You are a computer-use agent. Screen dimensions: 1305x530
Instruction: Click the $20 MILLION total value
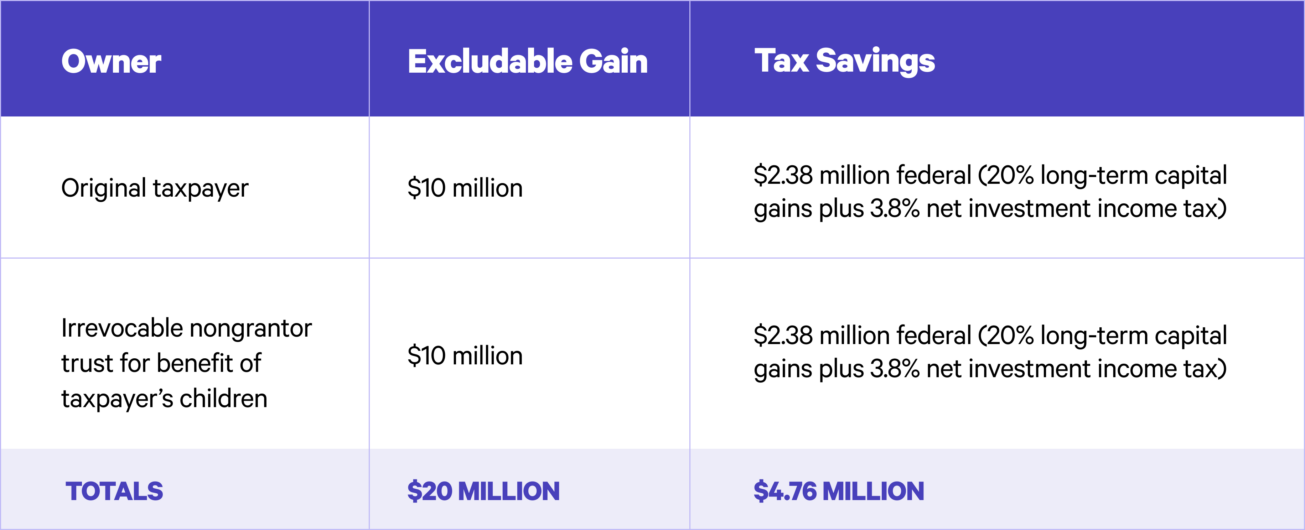[483, 491]
